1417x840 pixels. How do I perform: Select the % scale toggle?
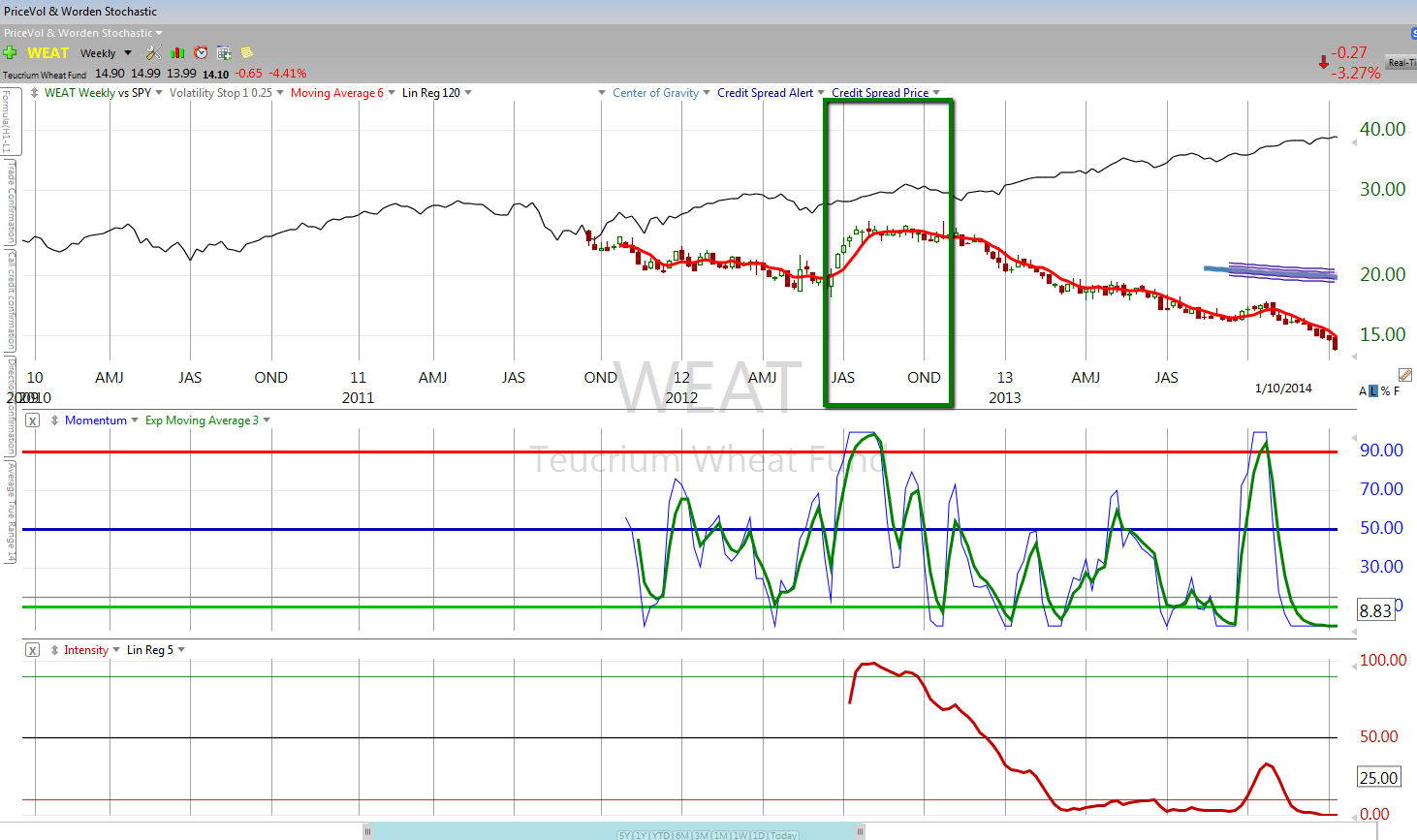(x=1385, y=391)
